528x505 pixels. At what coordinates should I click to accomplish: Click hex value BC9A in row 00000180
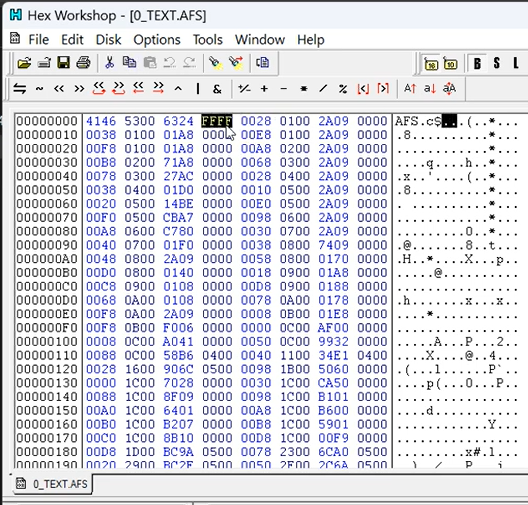click(178, 451)
